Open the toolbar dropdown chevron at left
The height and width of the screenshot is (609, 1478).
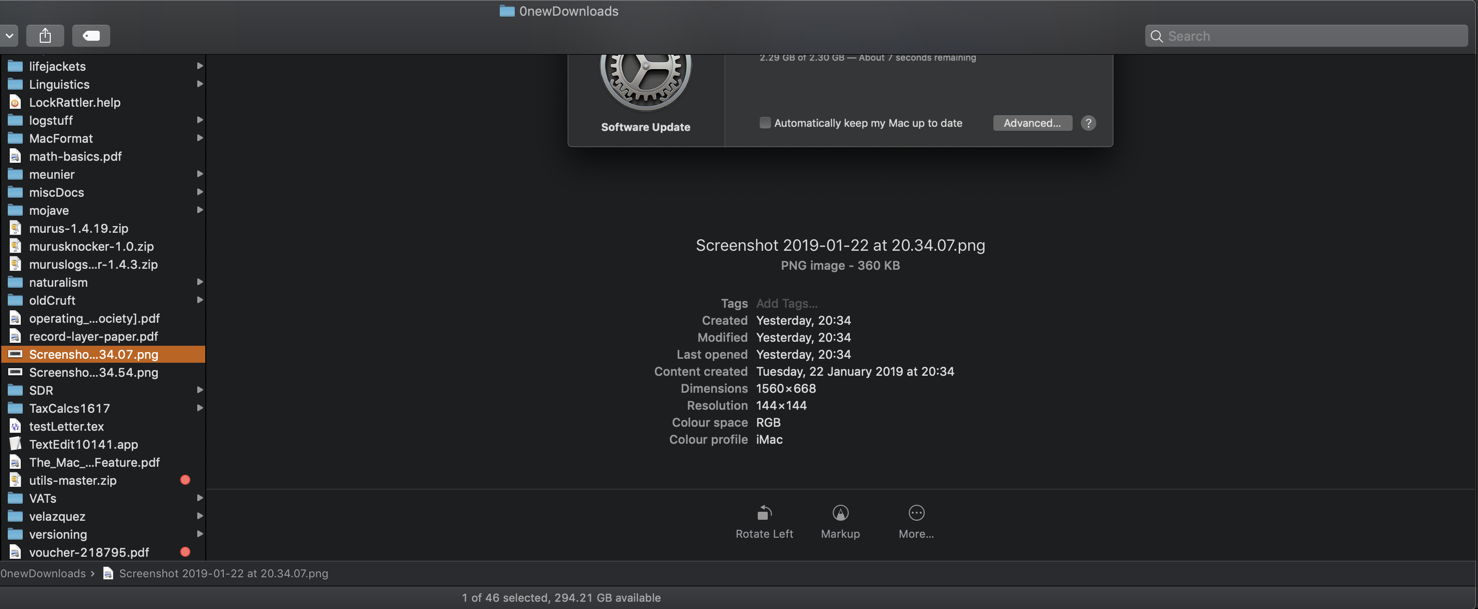[x=9, y=36]
